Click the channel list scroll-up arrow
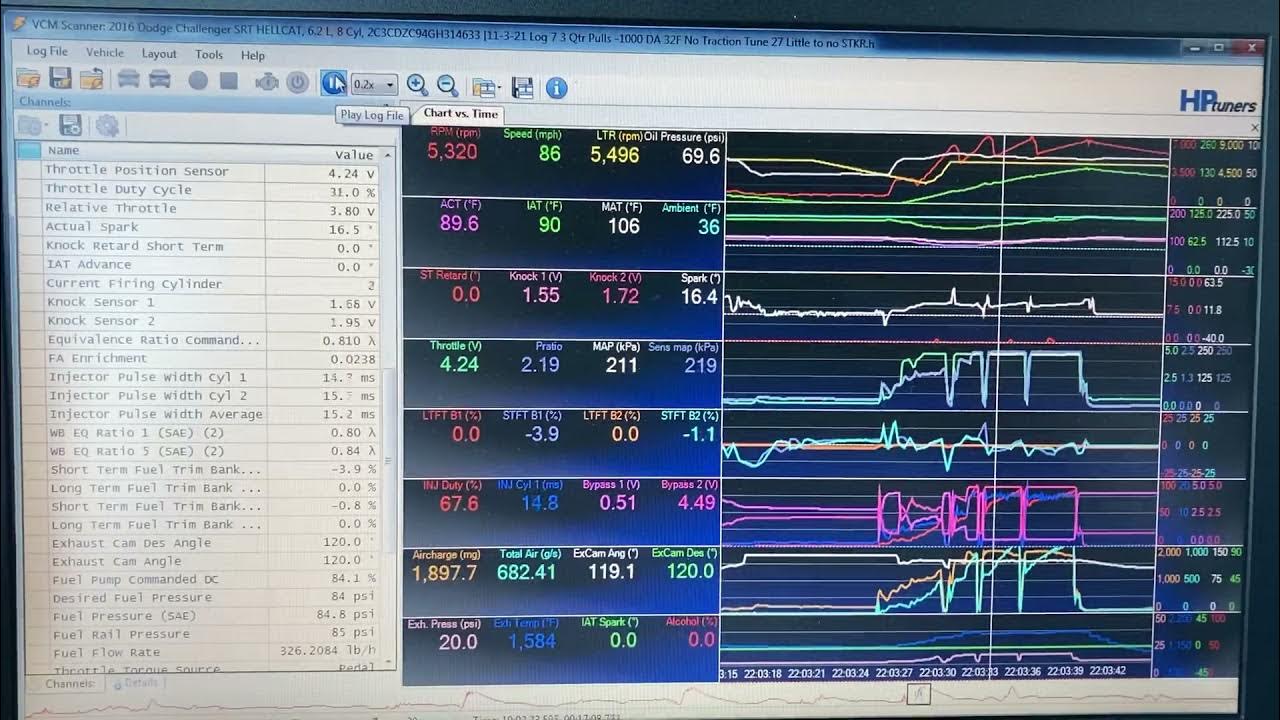Screen dimensions: 1280x720 pos(388,156)
